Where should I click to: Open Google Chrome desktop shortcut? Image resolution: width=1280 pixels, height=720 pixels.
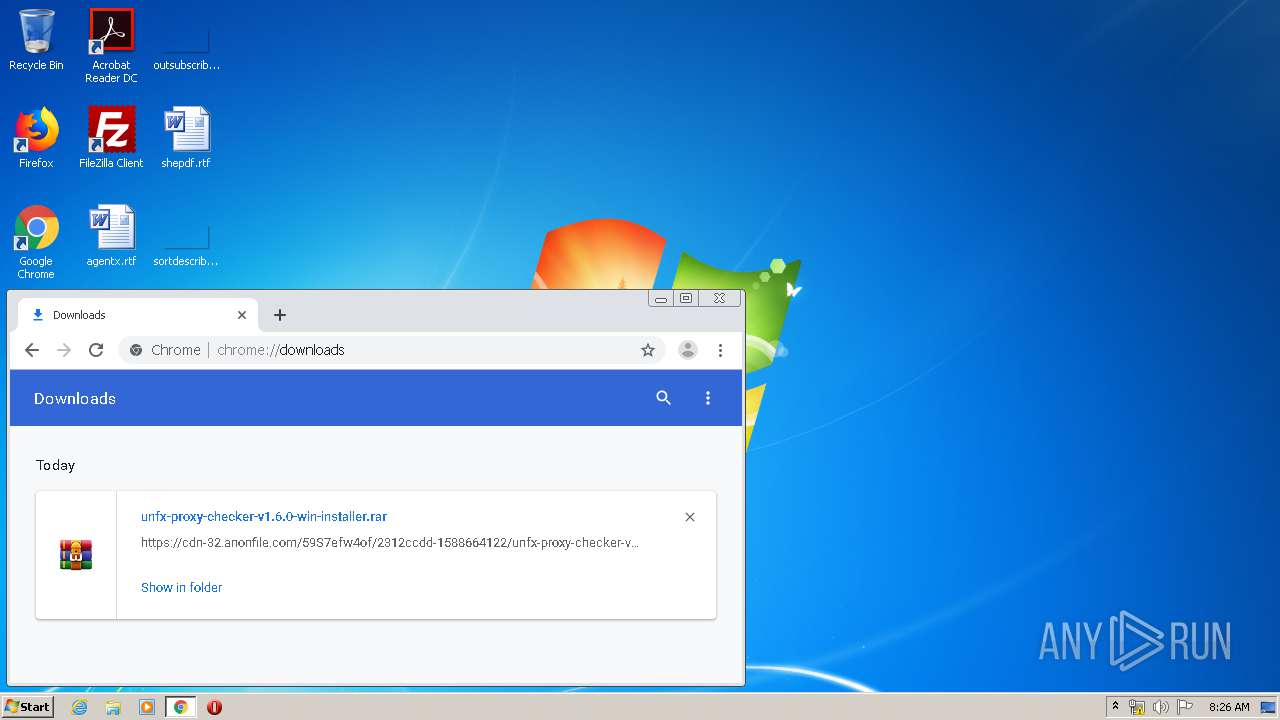click(36, 242)
